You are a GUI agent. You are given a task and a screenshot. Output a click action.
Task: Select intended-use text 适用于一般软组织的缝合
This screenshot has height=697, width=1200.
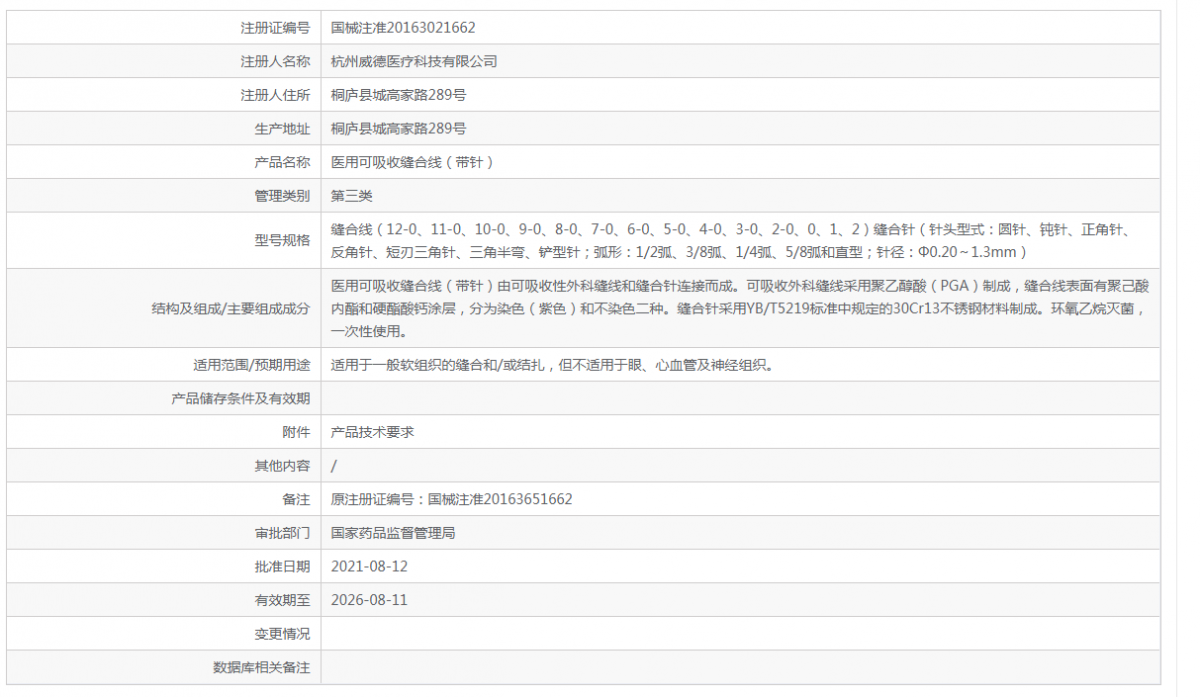552,365
